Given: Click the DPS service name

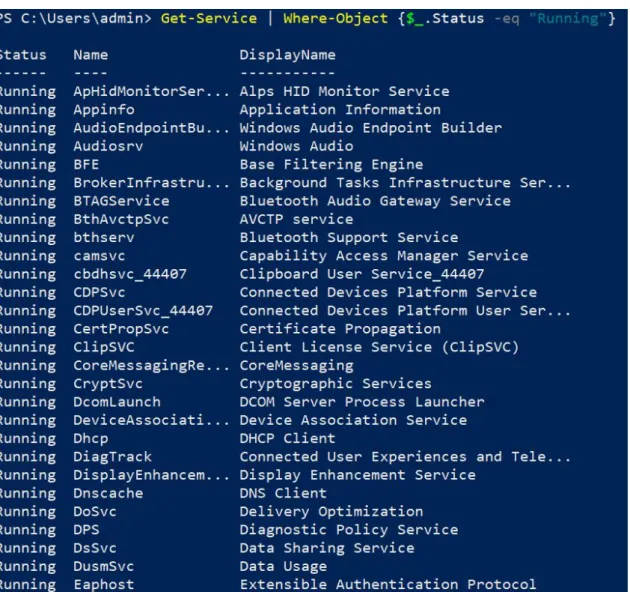Looking at the screenshot, I should point(86,530).
